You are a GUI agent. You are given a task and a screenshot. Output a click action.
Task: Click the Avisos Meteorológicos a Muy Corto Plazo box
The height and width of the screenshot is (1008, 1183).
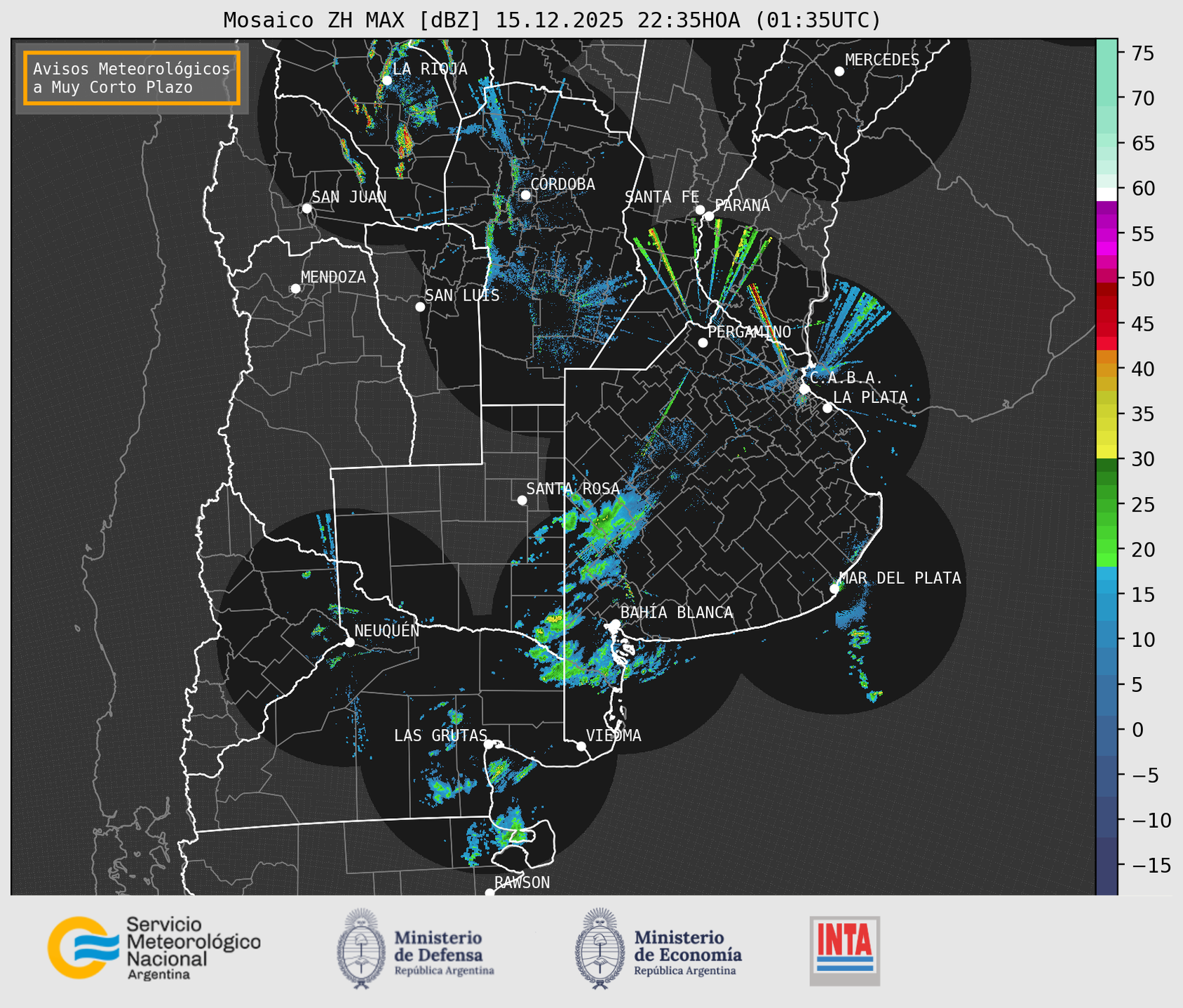click(132, 78)
